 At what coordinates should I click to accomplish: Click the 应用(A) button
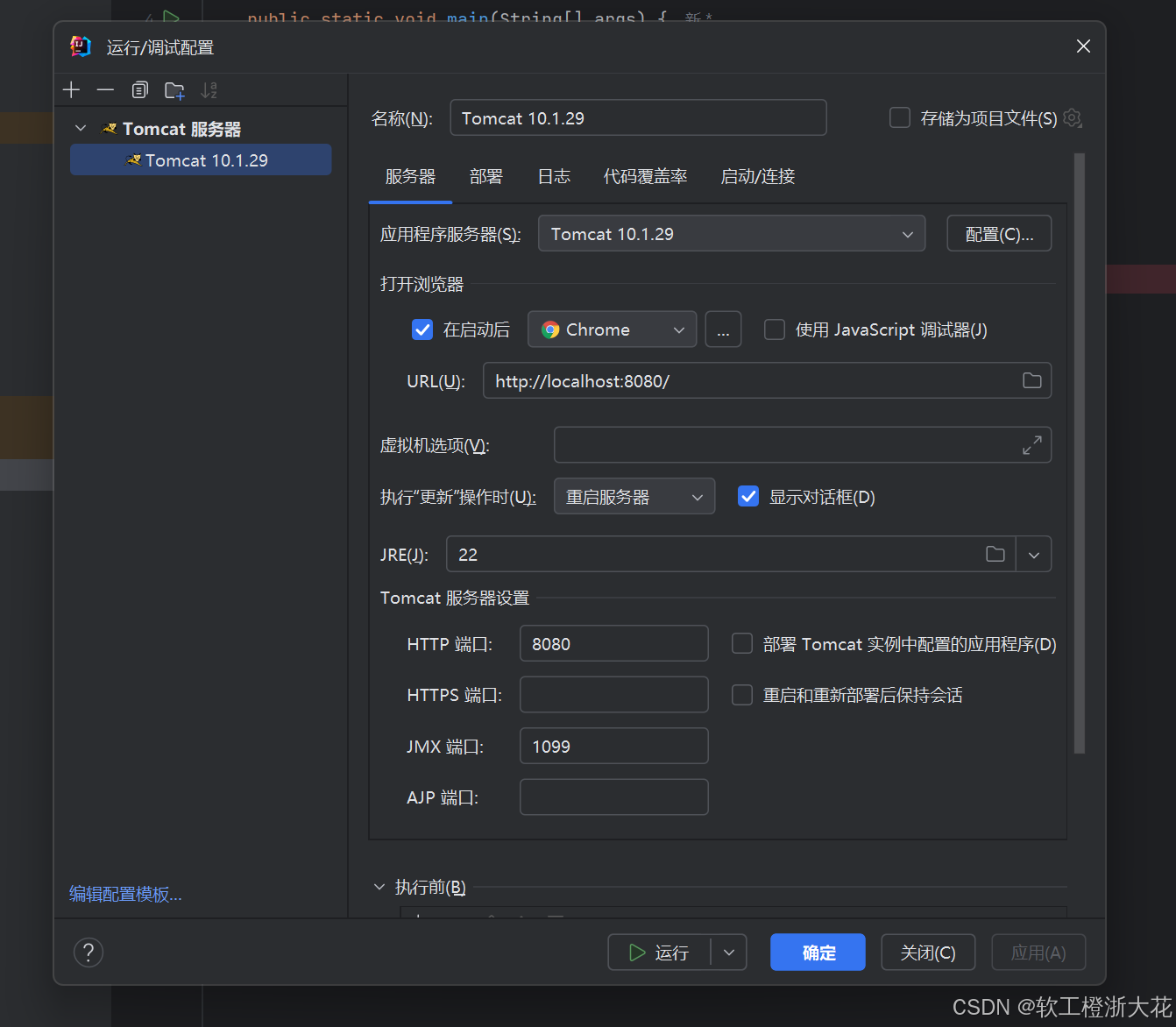tap(1038, 953)
